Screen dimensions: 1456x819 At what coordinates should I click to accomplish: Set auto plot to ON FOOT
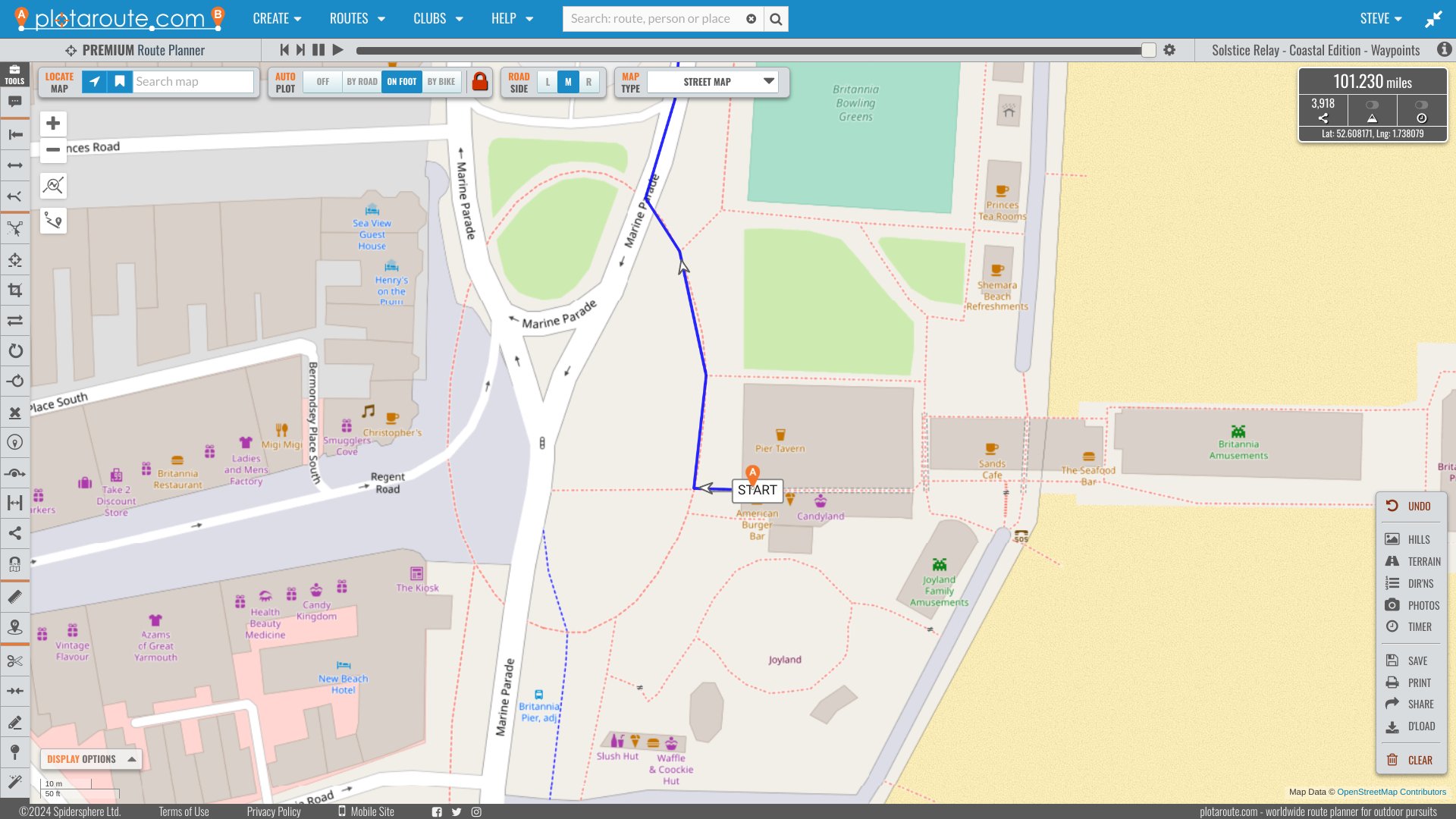pos(401,82)
